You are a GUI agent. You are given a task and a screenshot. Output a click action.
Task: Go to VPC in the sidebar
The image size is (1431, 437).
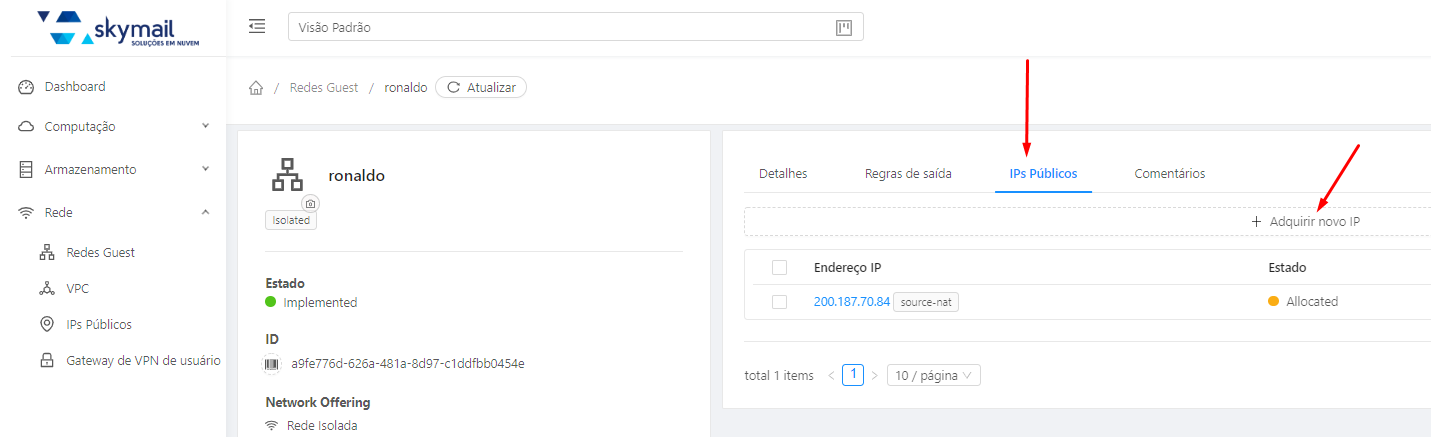[x=77, y=288]
